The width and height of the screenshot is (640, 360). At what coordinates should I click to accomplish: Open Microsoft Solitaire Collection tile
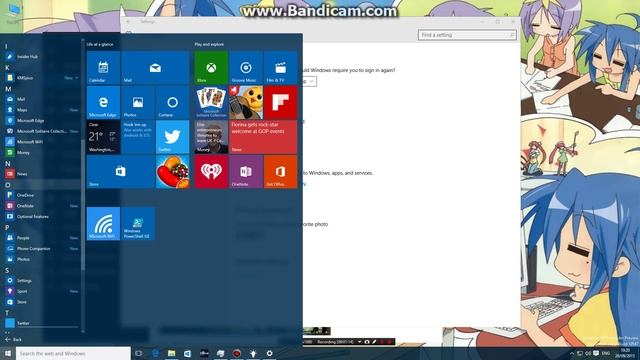[x=211, y=102]
